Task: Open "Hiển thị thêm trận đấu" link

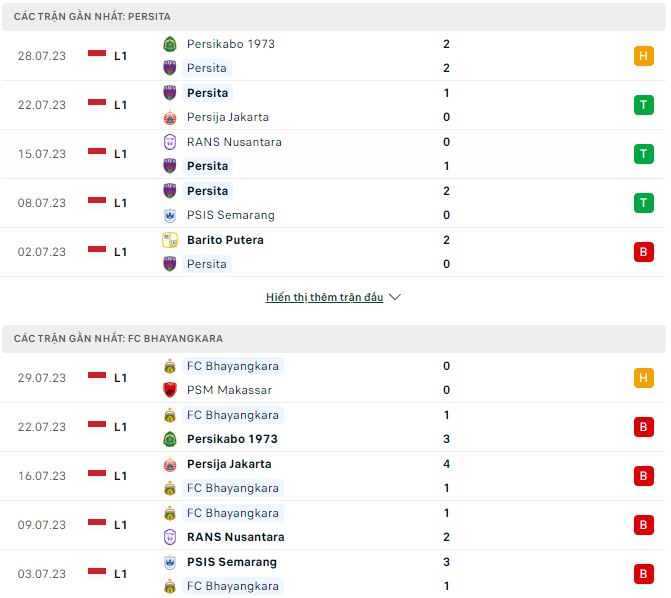Action: click(324, 297)
